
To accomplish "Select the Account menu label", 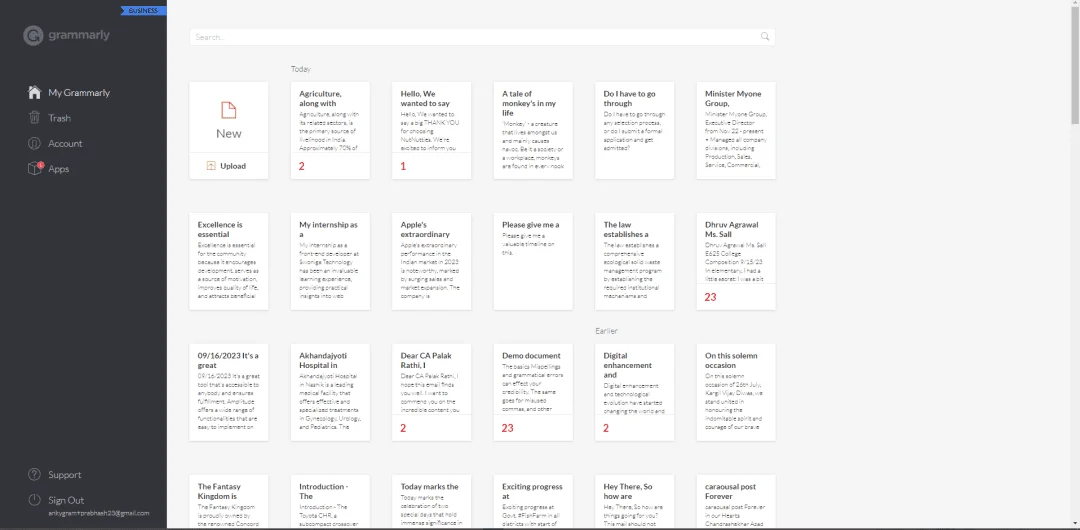I will click(x=65, y=143).
